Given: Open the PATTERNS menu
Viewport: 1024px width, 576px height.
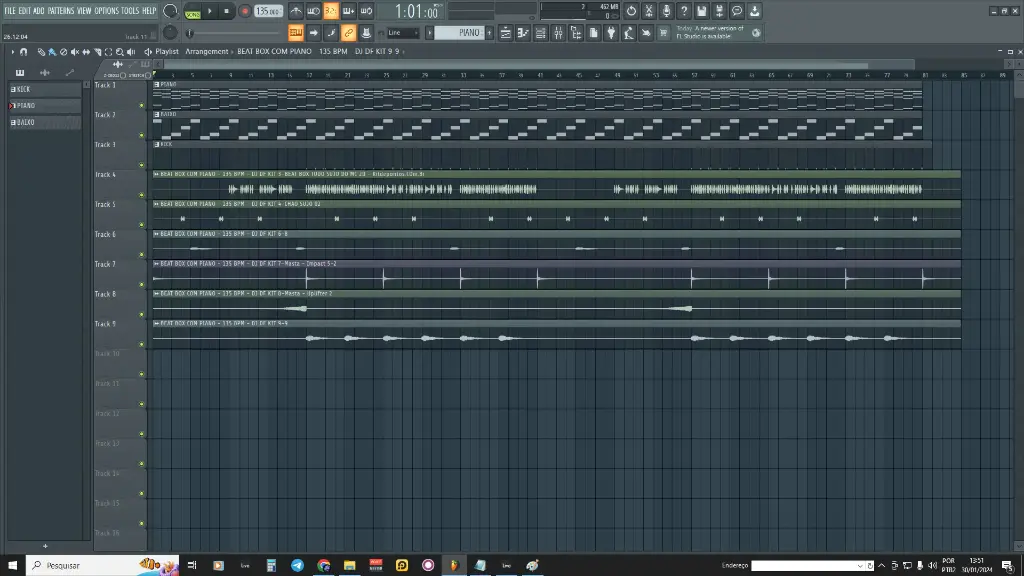Looking at the screenshot, I should [61, 11].
